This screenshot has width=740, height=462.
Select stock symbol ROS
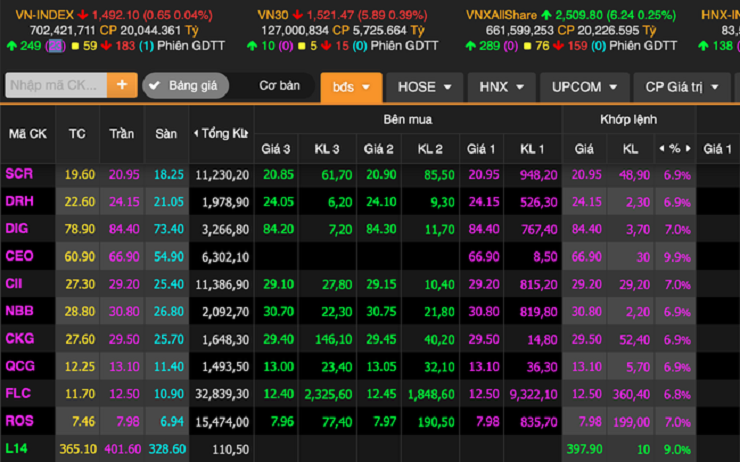coord(19,420)
